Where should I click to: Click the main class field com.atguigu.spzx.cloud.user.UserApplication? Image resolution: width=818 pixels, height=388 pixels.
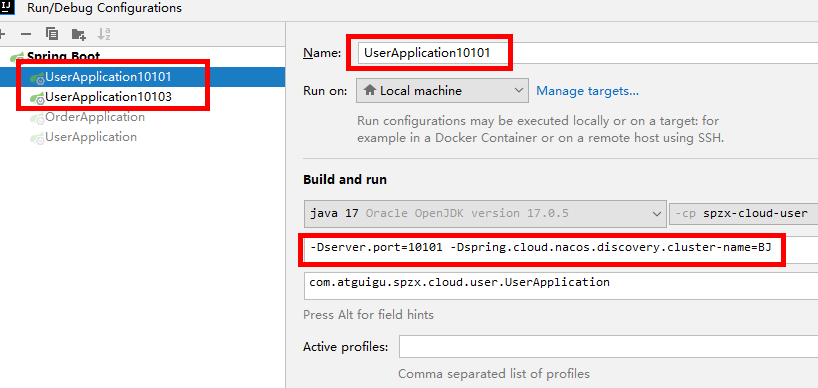[x=561, y=286]
